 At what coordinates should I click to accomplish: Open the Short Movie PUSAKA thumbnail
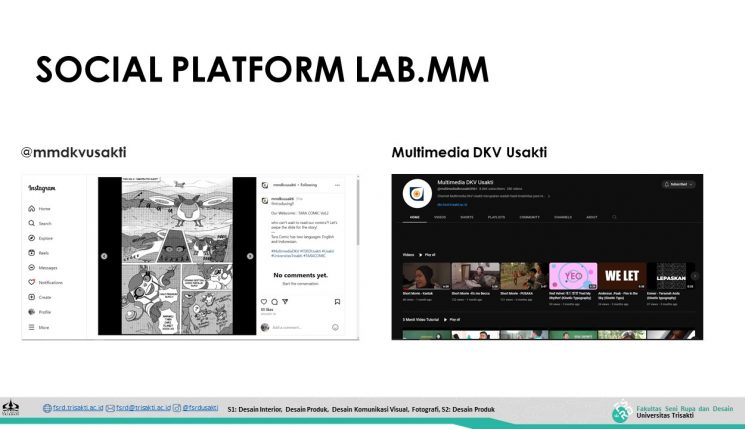click(x=524, y=276)
